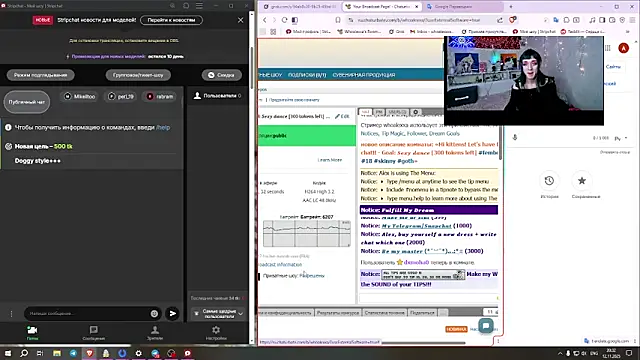
Task: Open 'Настройки' settings in bottom bar
Action: 216,333
